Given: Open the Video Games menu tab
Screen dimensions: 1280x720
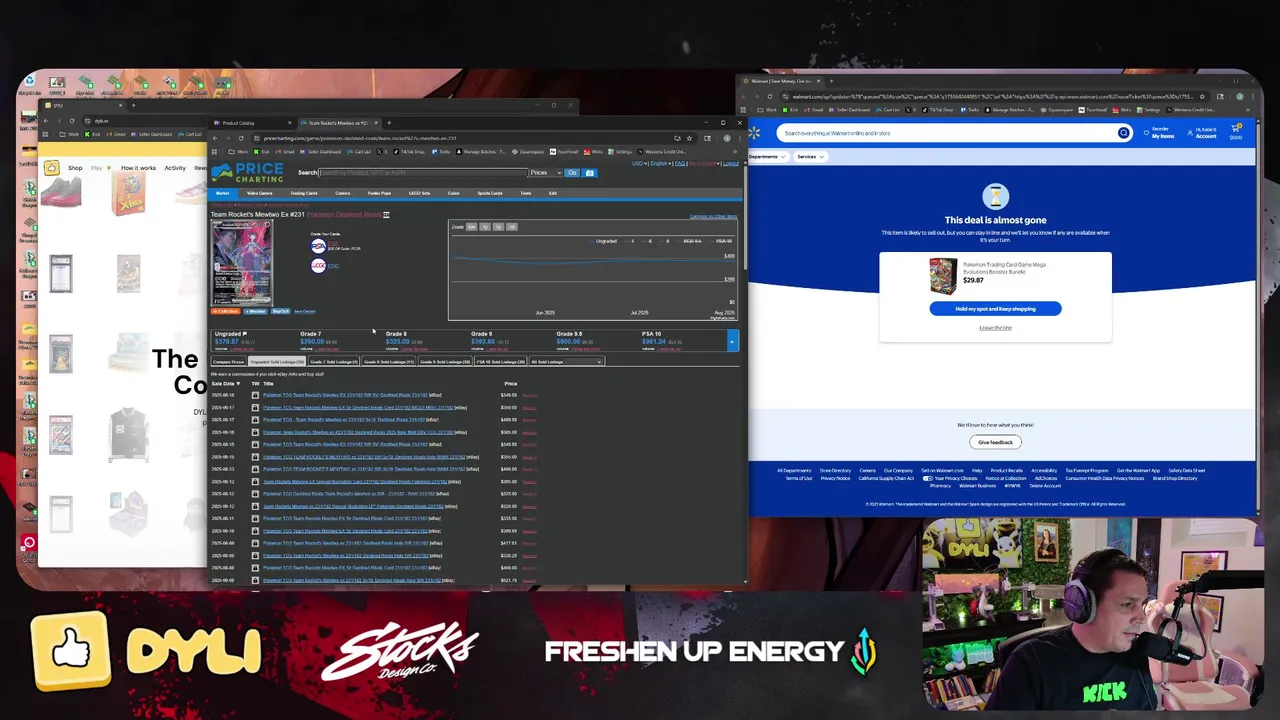Looking at the screenshot, I should 259,193.
